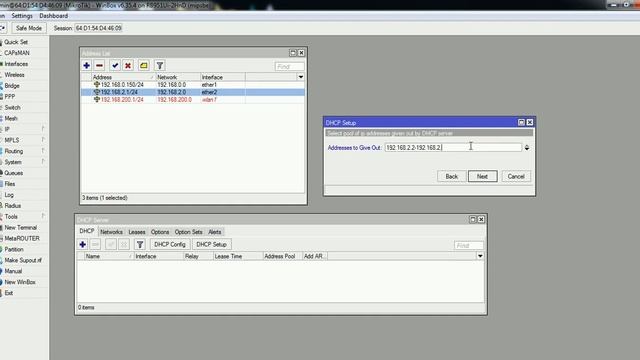Open Radius in sidebar

13,206
